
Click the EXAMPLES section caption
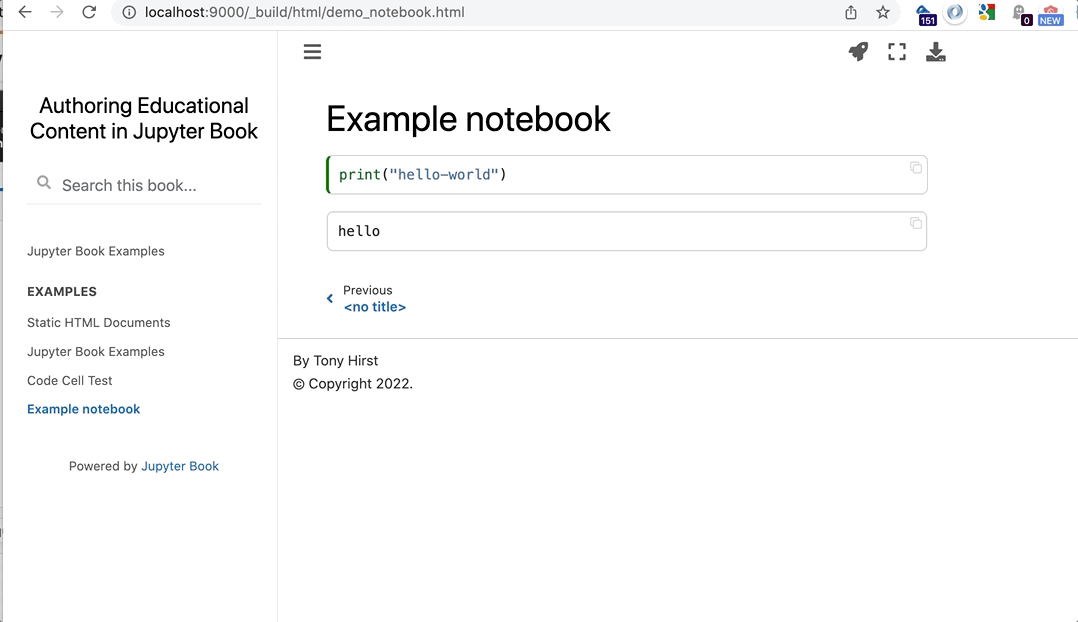click(x=62, y=291)
